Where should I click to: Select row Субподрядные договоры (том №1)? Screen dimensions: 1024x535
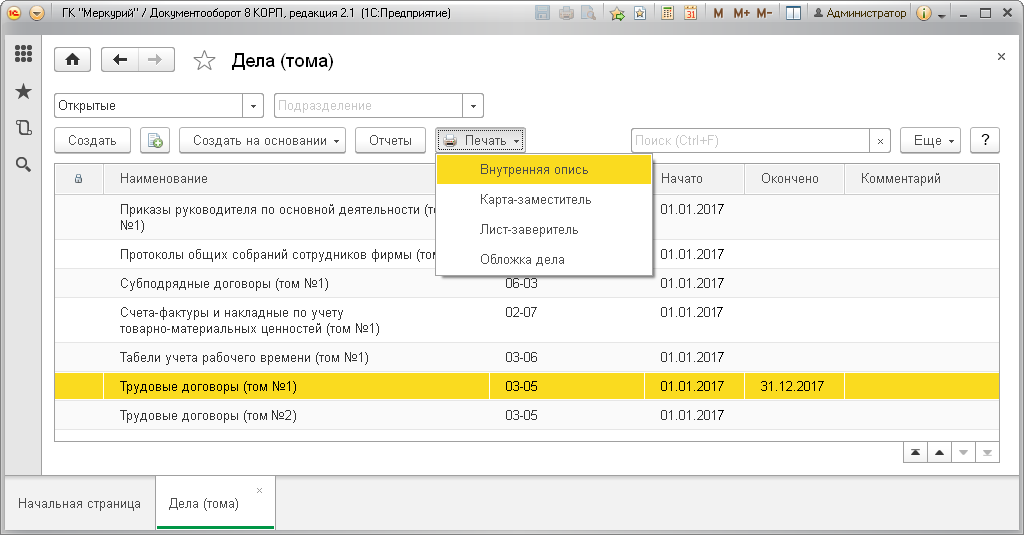(x=526, y=284)
